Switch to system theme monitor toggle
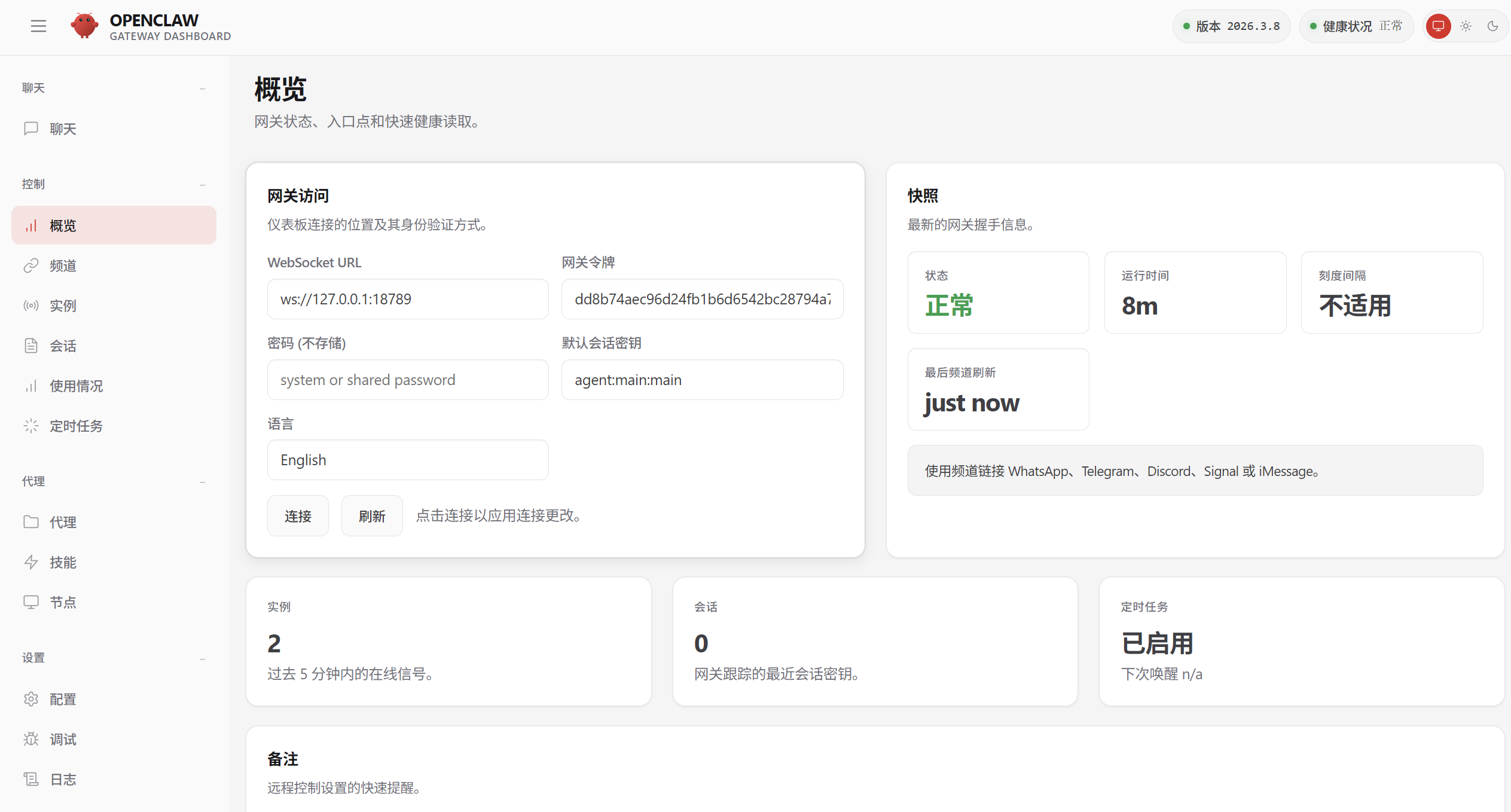This screenshot has width=1511, height=812. (1438, 26)
